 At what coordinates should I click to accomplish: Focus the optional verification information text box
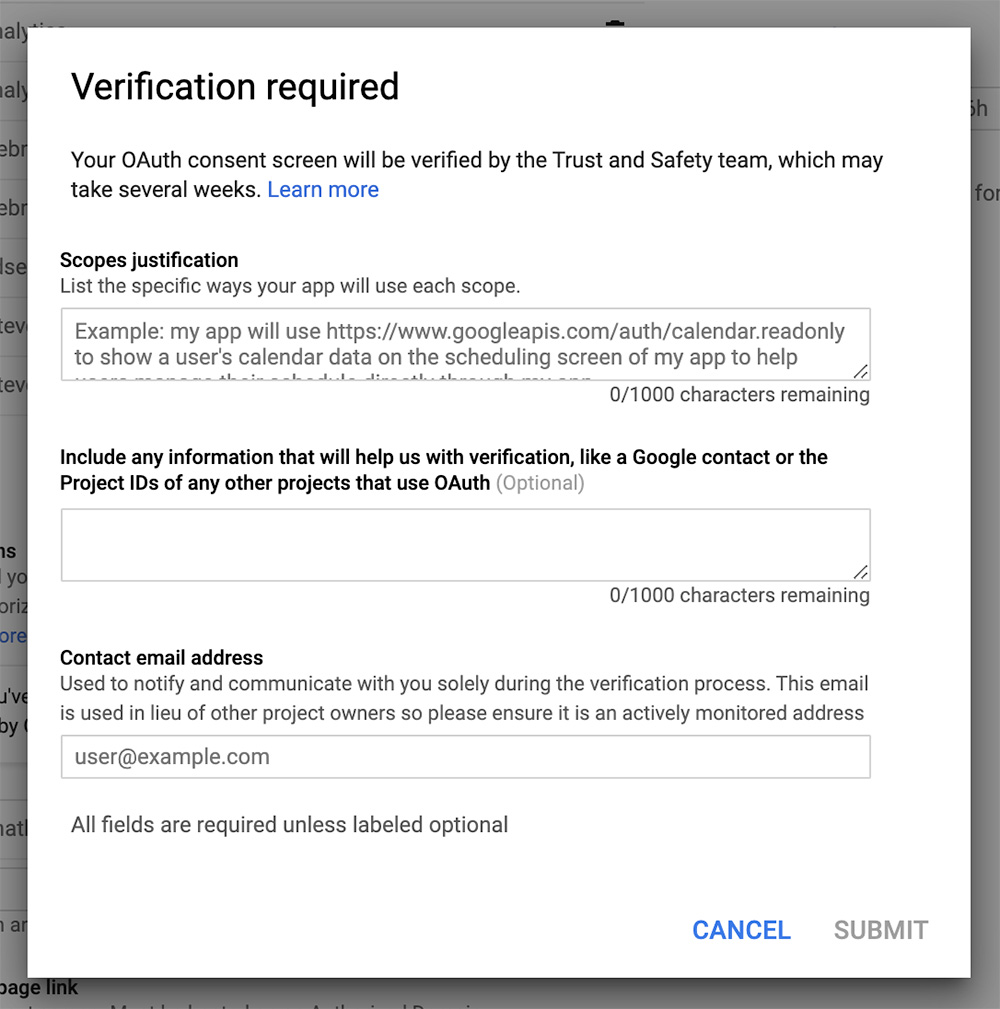[x=465, y=545]
